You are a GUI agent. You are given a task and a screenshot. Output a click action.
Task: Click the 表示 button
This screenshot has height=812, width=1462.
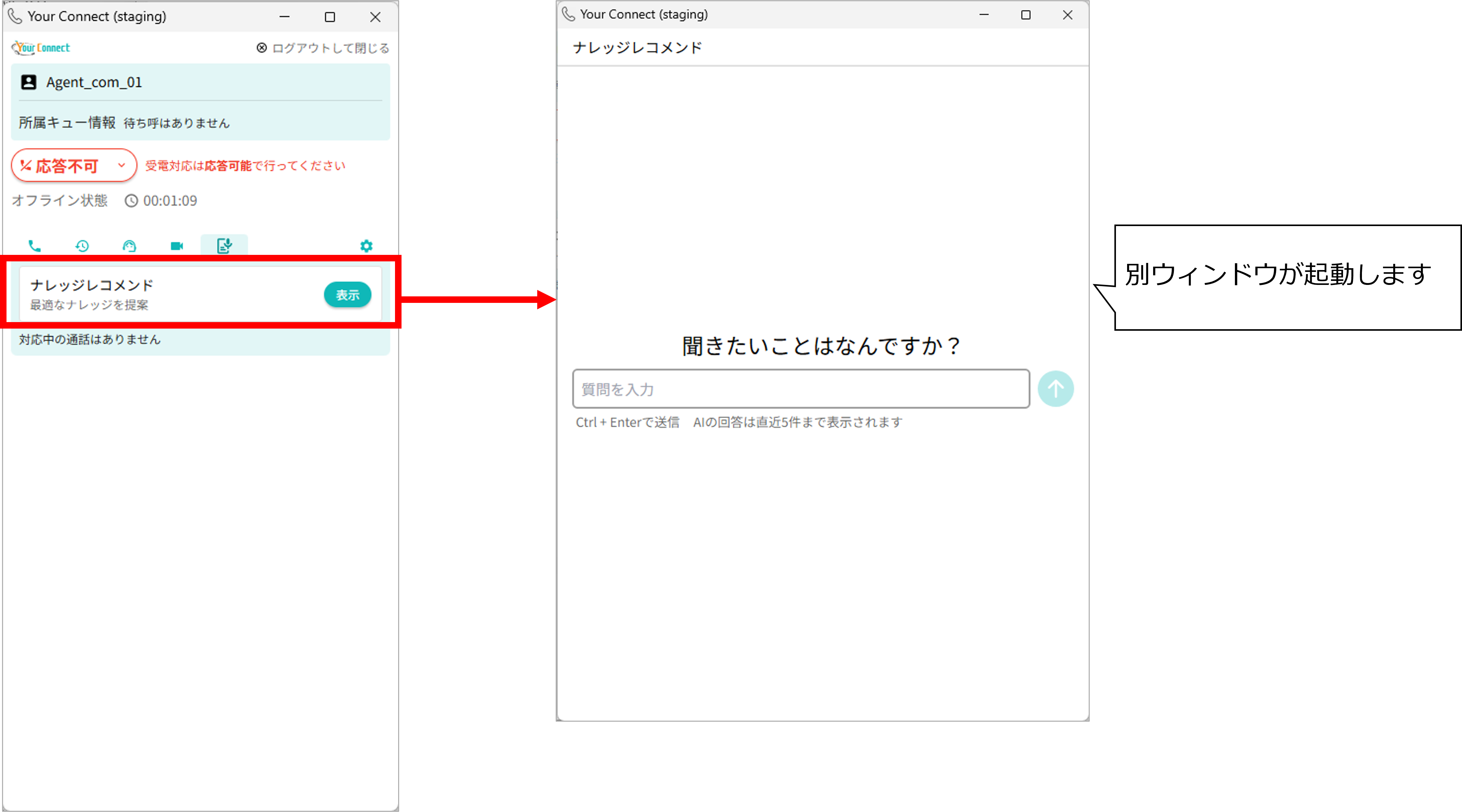347,295
